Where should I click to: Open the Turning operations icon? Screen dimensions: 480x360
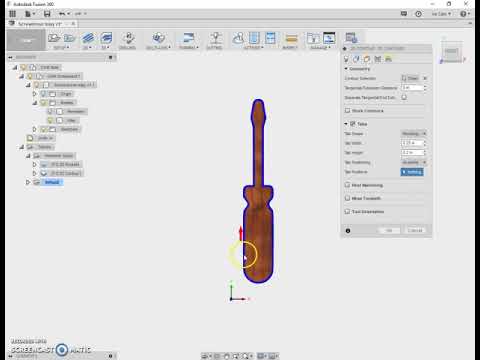189,38
